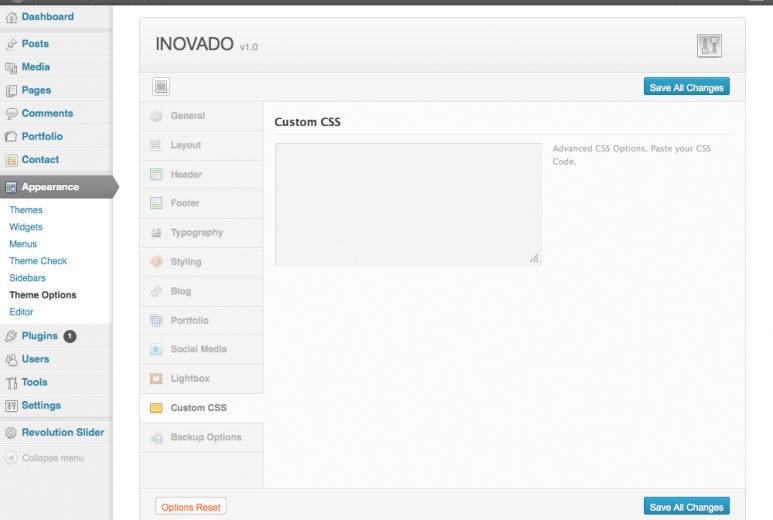Open the Dashboard menu item
The width and height of the screenshot is (773, 520).
56,17
